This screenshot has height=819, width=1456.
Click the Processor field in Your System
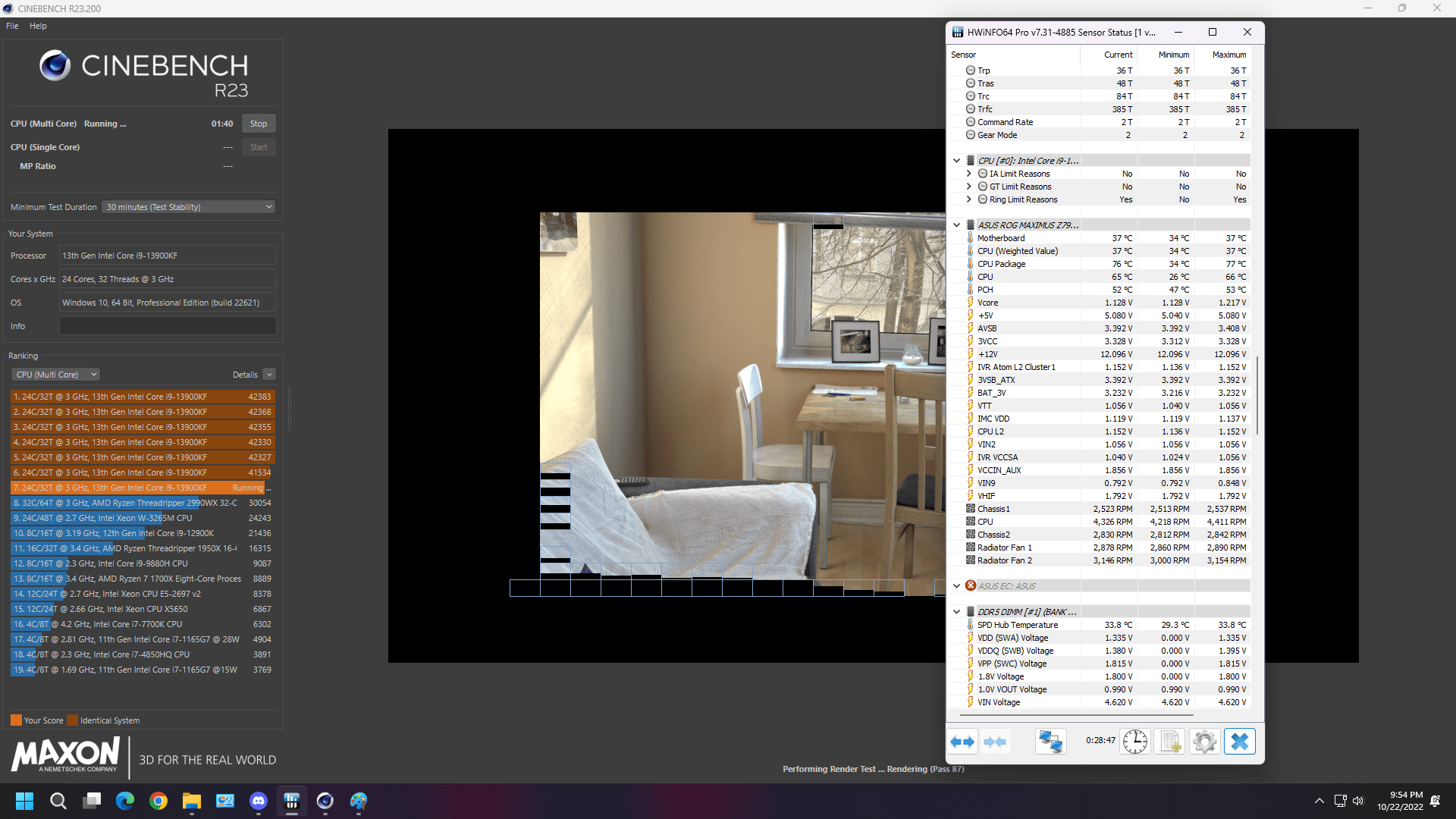click(168, 256)
